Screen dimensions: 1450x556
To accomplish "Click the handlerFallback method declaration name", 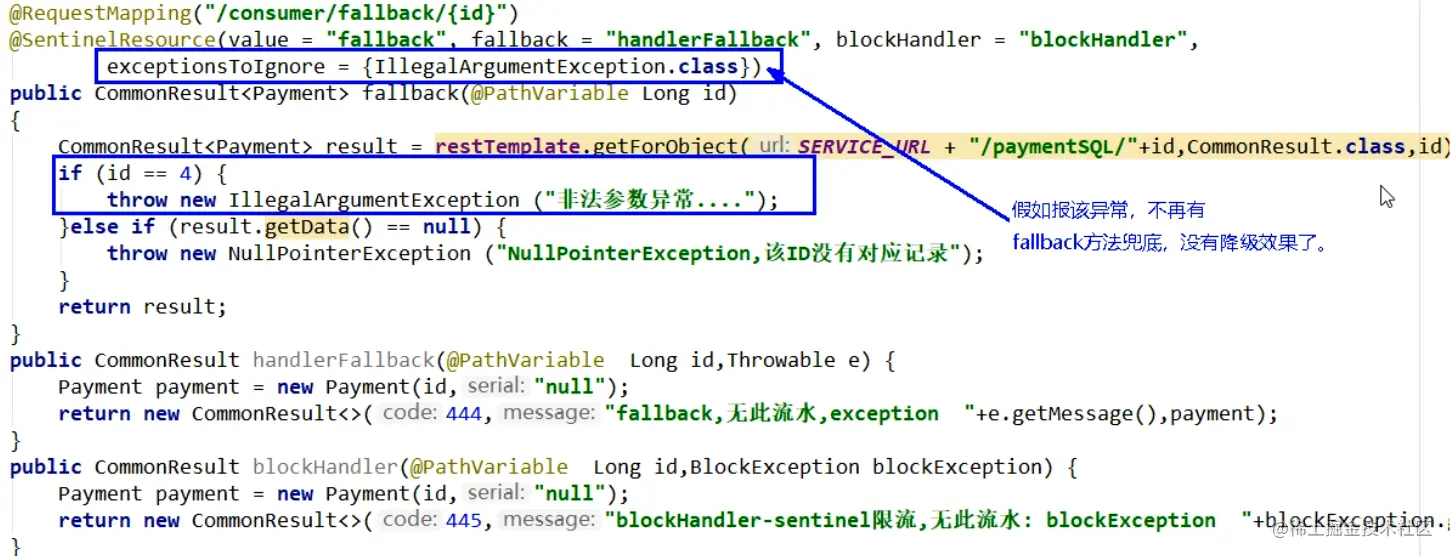I will point(343,360).
